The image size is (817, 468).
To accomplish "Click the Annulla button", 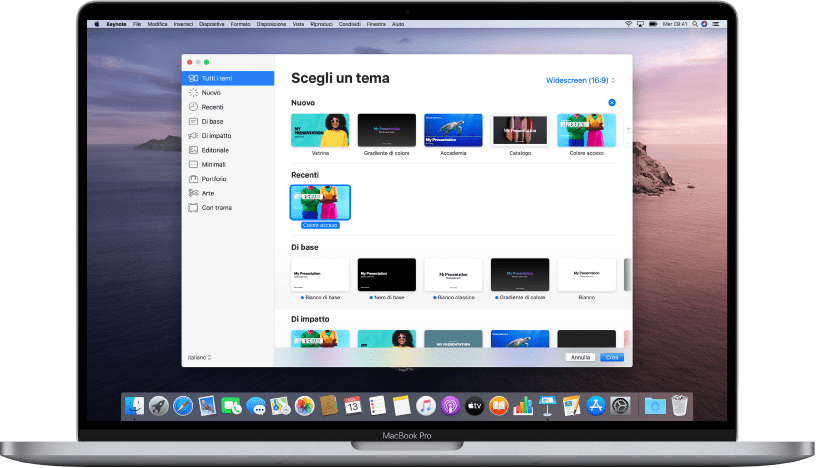I will [x=580, y=358].
